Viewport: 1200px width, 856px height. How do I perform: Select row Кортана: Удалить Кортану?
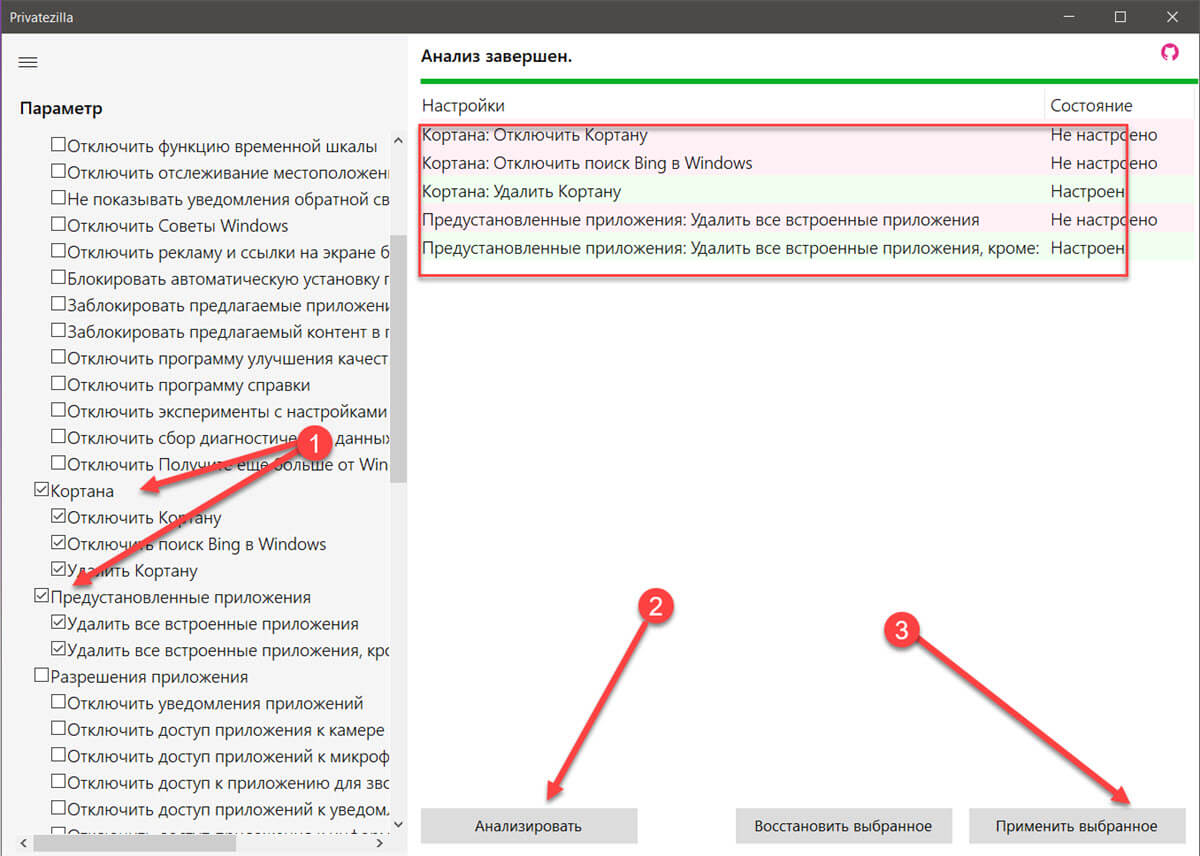coord(807,191)
